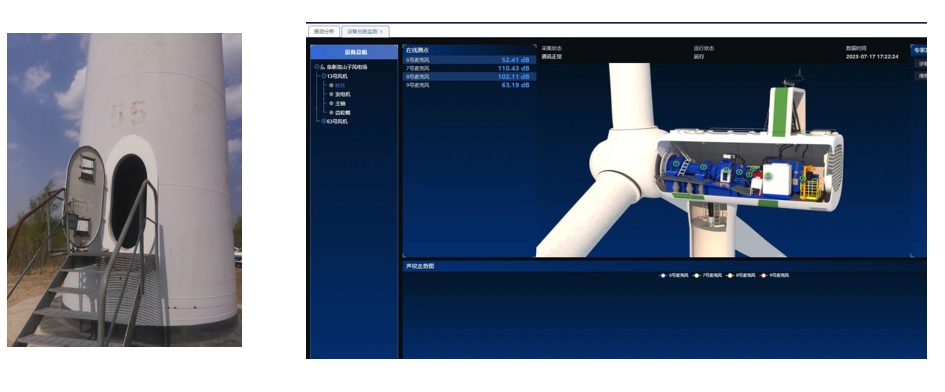Click the green sensor marker on the white generator cabinet
945x392 pixels.
pyautogui.click(x=768, y=175)
